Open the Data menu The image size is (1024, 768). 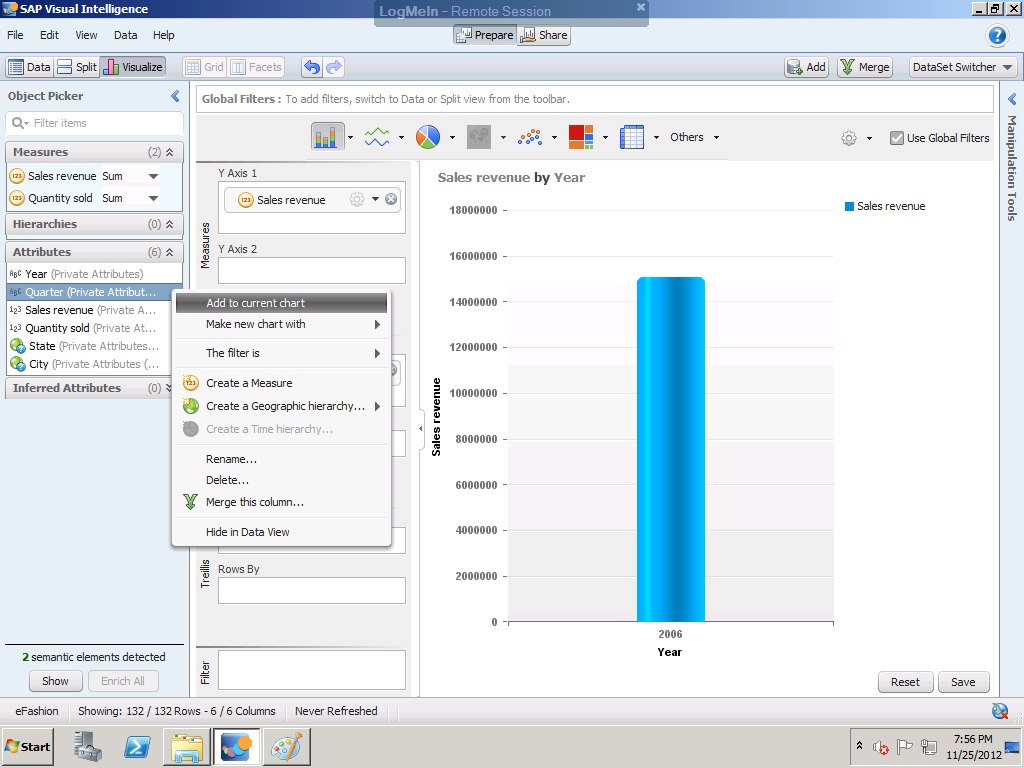125,35
